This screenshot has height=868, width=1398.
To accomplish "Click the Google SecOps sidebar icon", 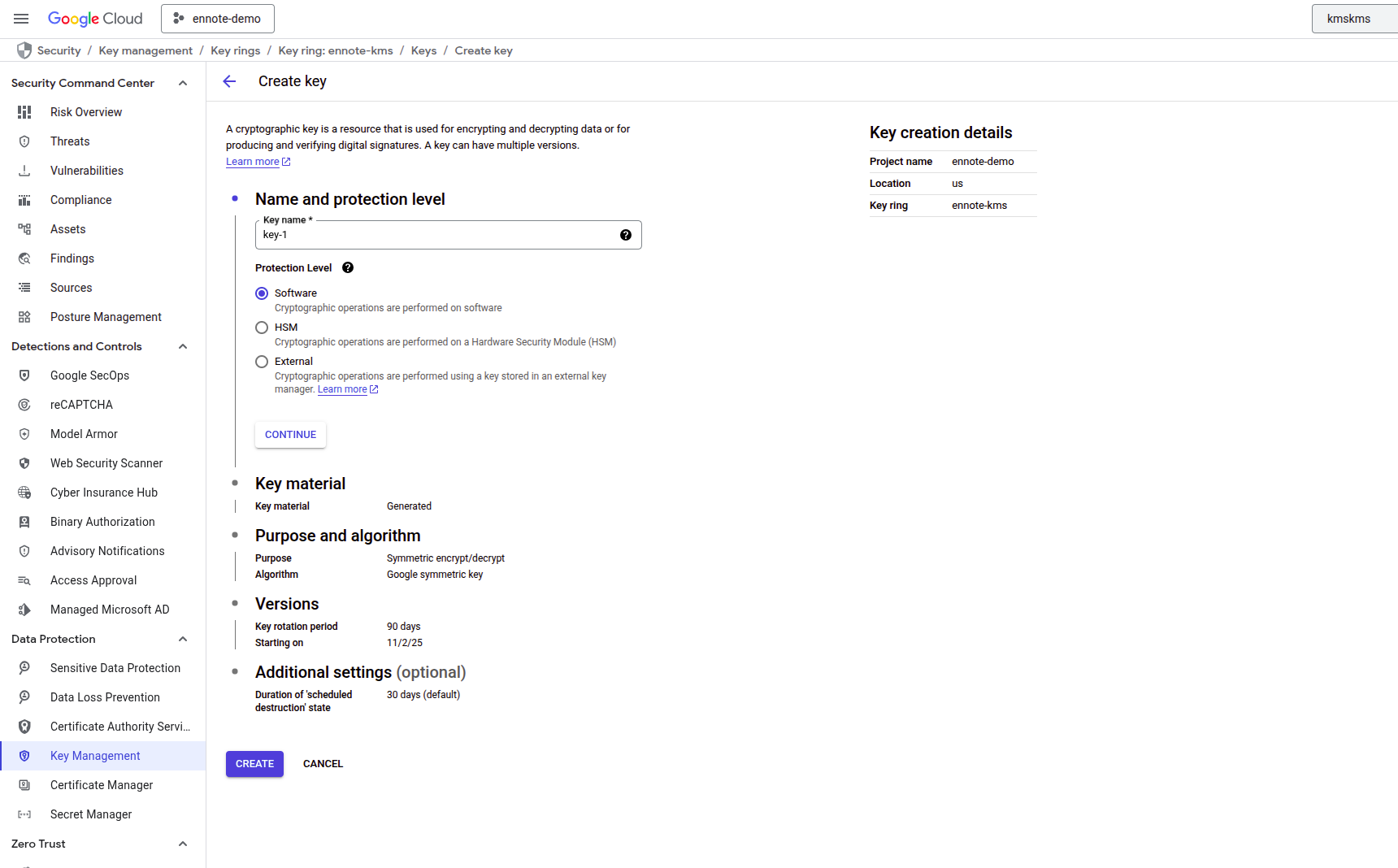I will [24, 375].
